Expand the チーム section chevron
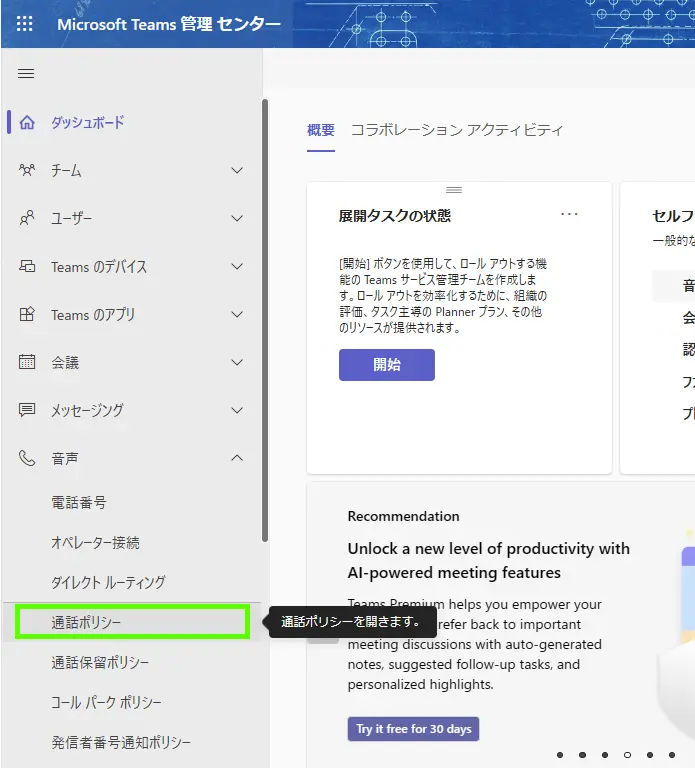Image resolution: width=695 pixels, height=768 pixels. tap(237, 170)
